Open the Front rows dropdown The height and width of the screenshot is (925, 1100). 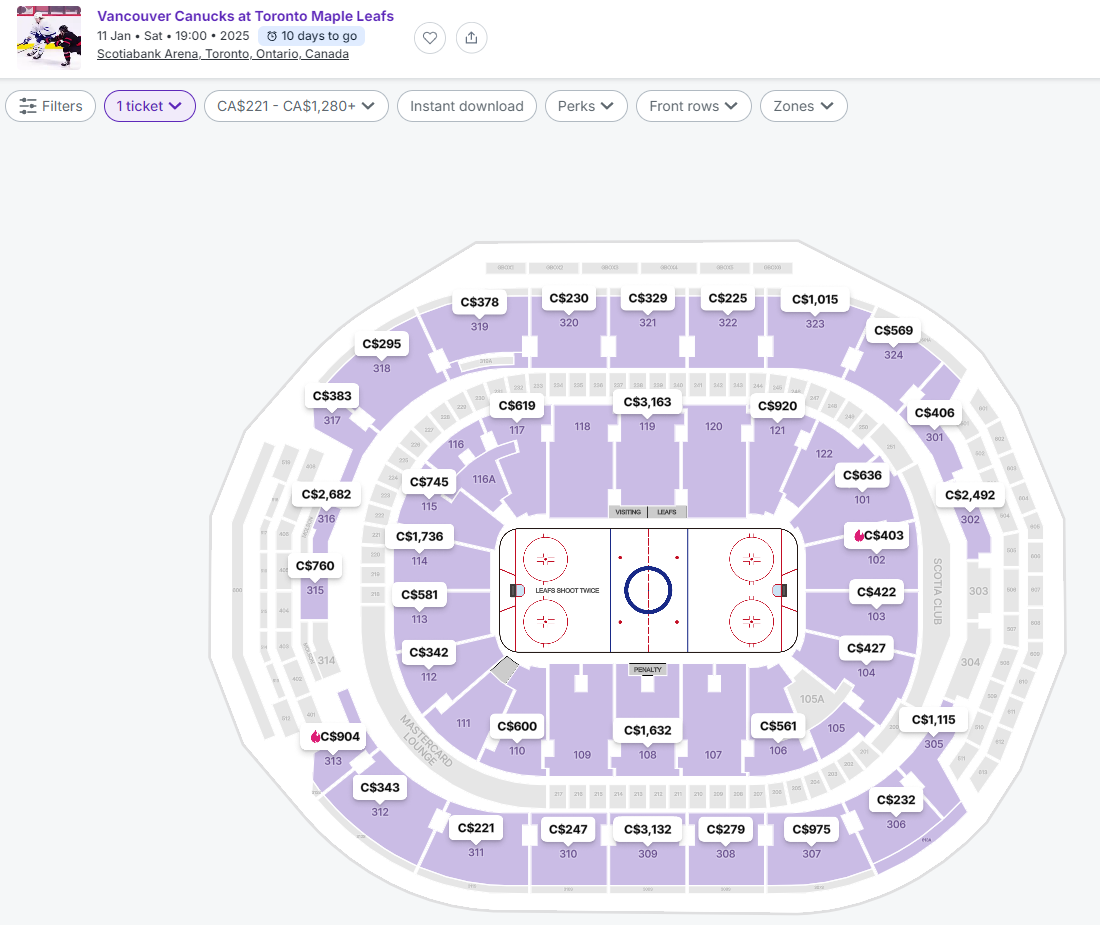[x=693, y=106]
